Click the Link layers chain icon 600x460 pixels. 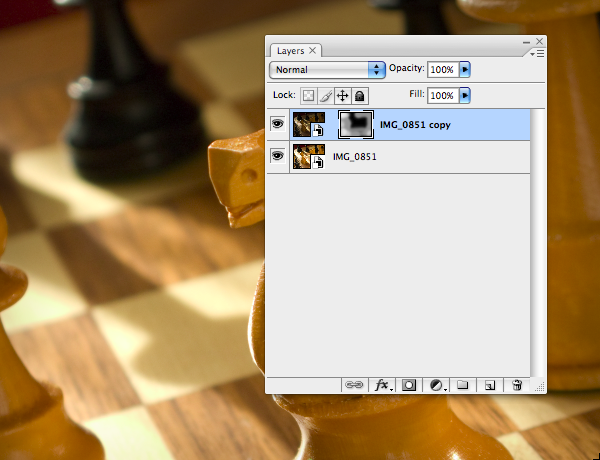[x=354, y=385]
